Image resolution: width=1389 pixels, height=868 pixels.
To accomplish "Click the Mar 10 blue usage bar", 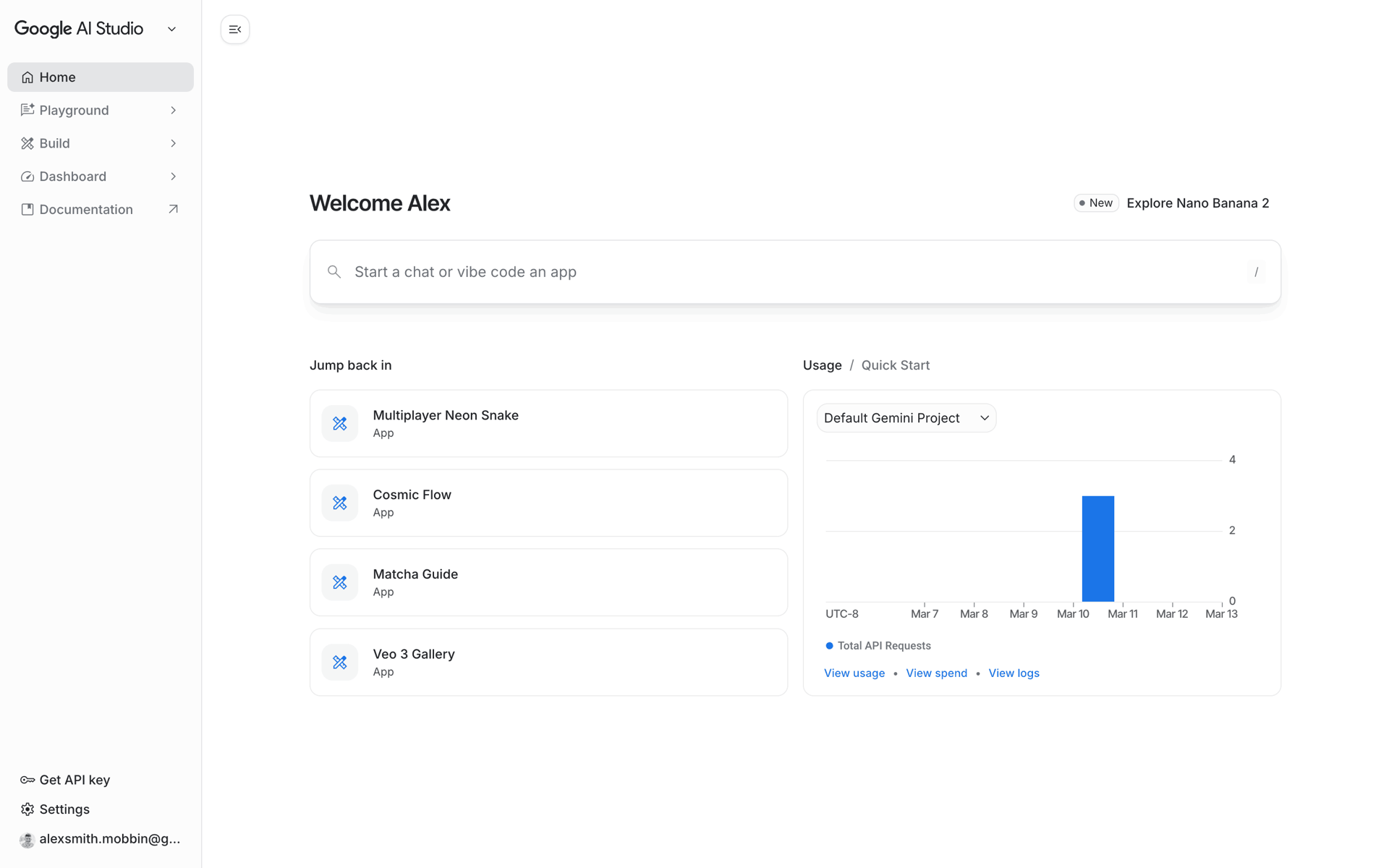I will pos(1097,548).
